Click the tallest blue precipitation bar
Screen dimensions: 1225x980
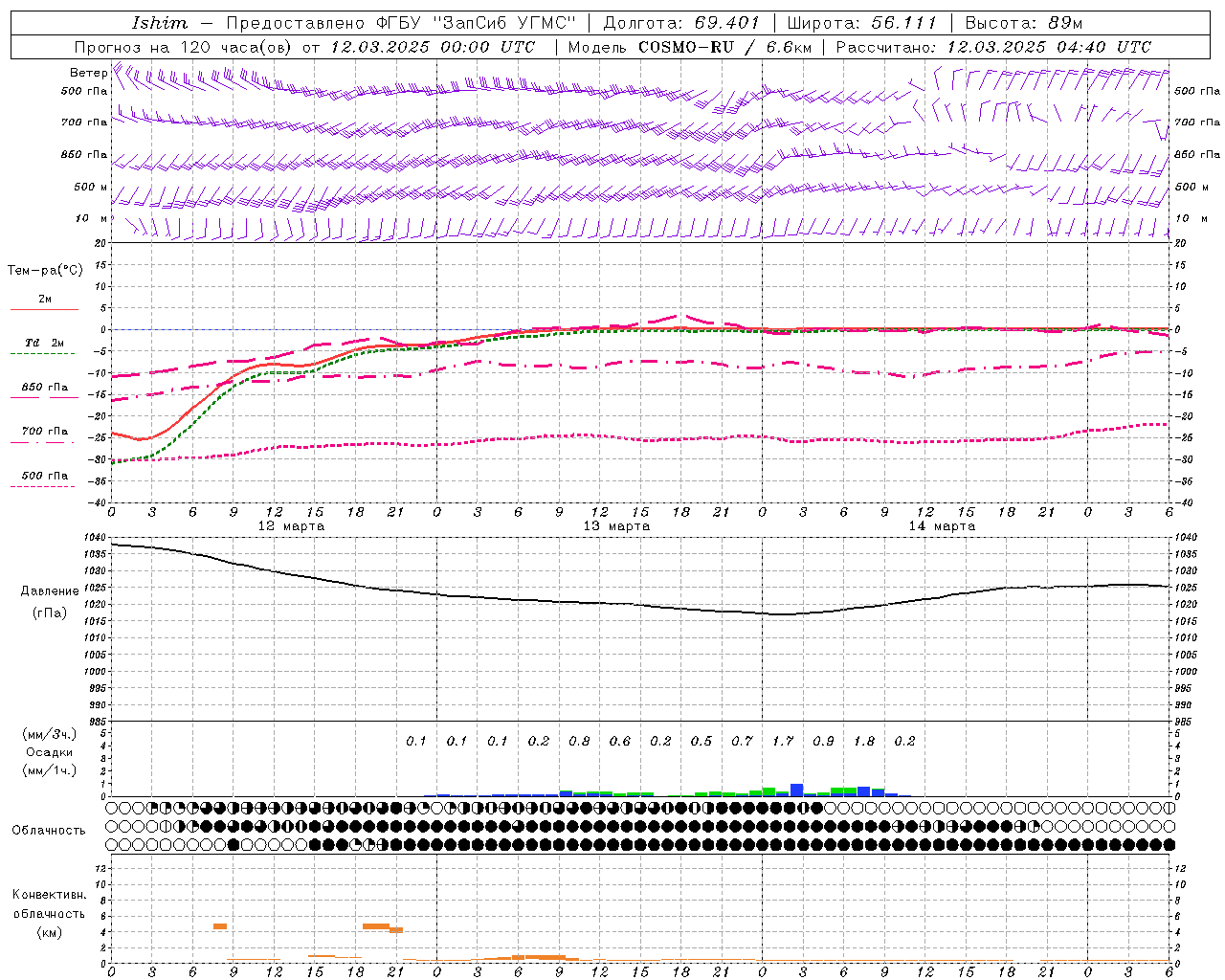(796, 790)
